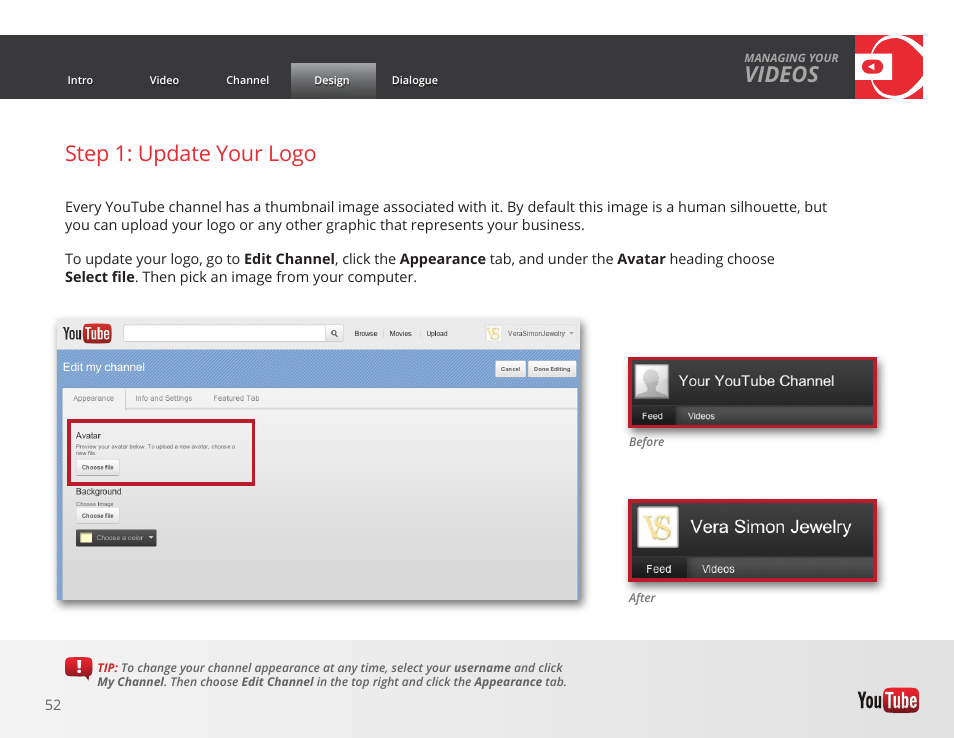Click the magnifier search button

335,334
